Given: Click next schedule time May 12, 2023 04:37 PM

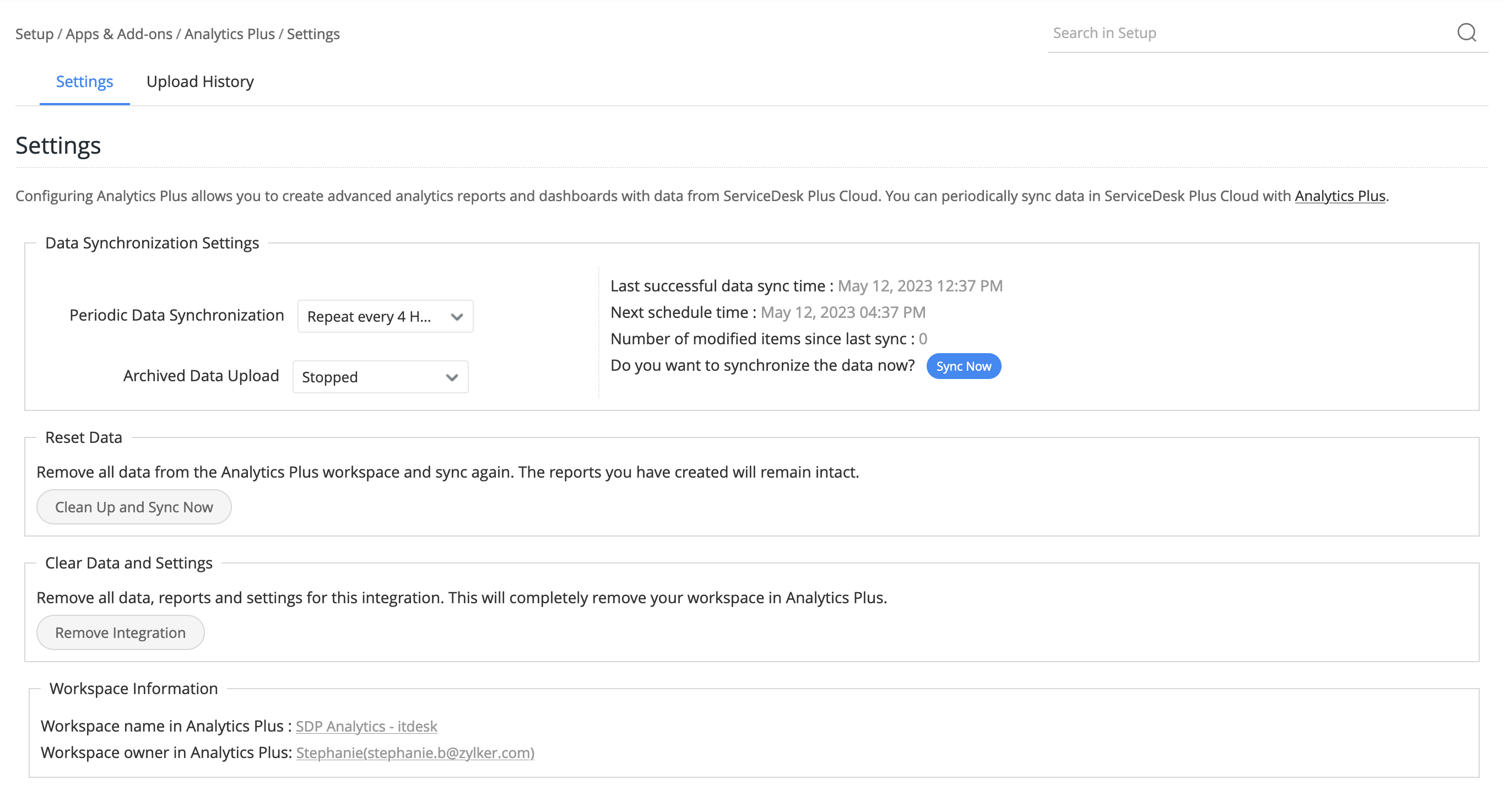Looking at the screenshot, I should point(842,312).
